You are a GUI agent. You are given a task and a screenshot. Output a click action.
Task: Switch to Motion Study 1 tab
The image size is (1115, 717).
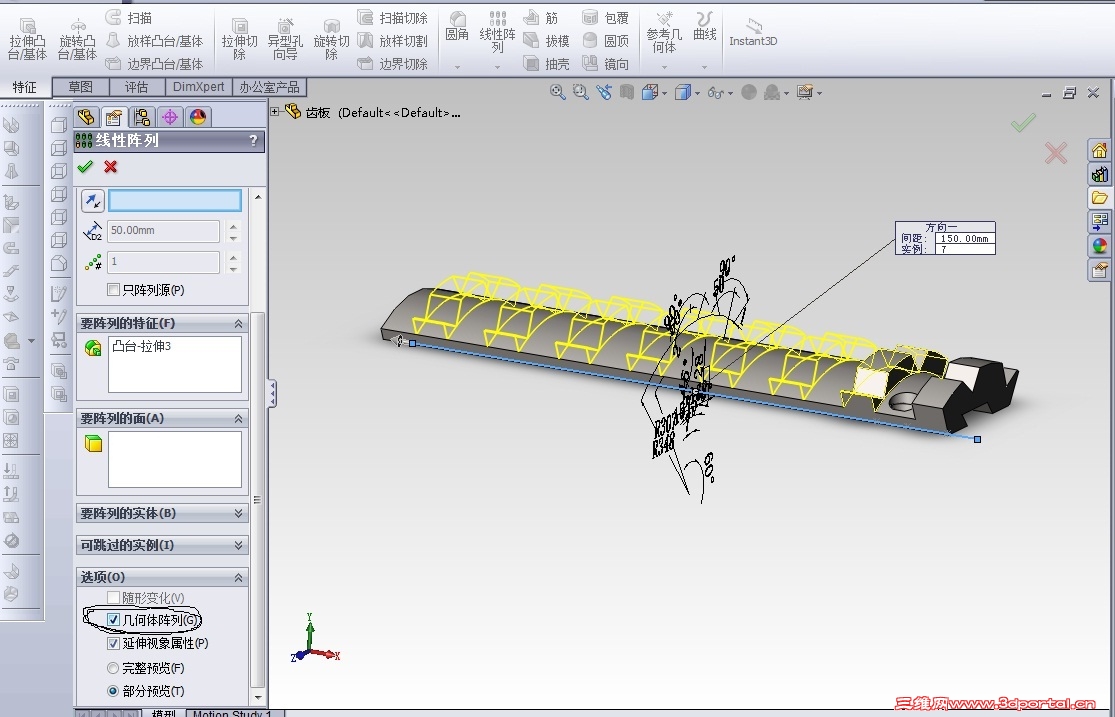point(233,713)
